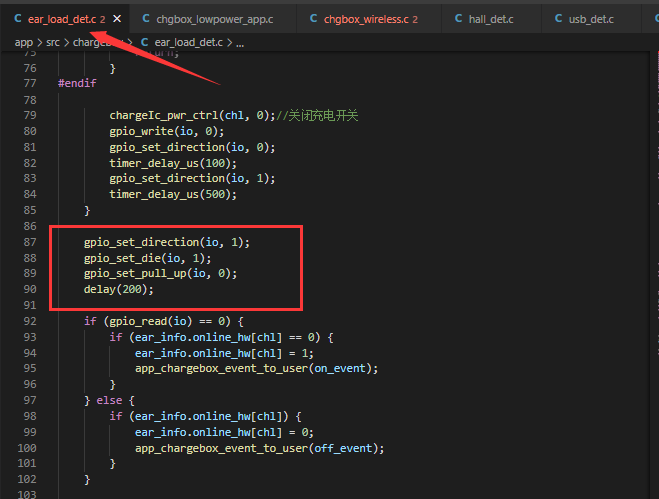Viewport: 659px width, 499px height.
Task: Click ear_info.online_hw[chl] = 1 assignment
Action: pos(224,353)
